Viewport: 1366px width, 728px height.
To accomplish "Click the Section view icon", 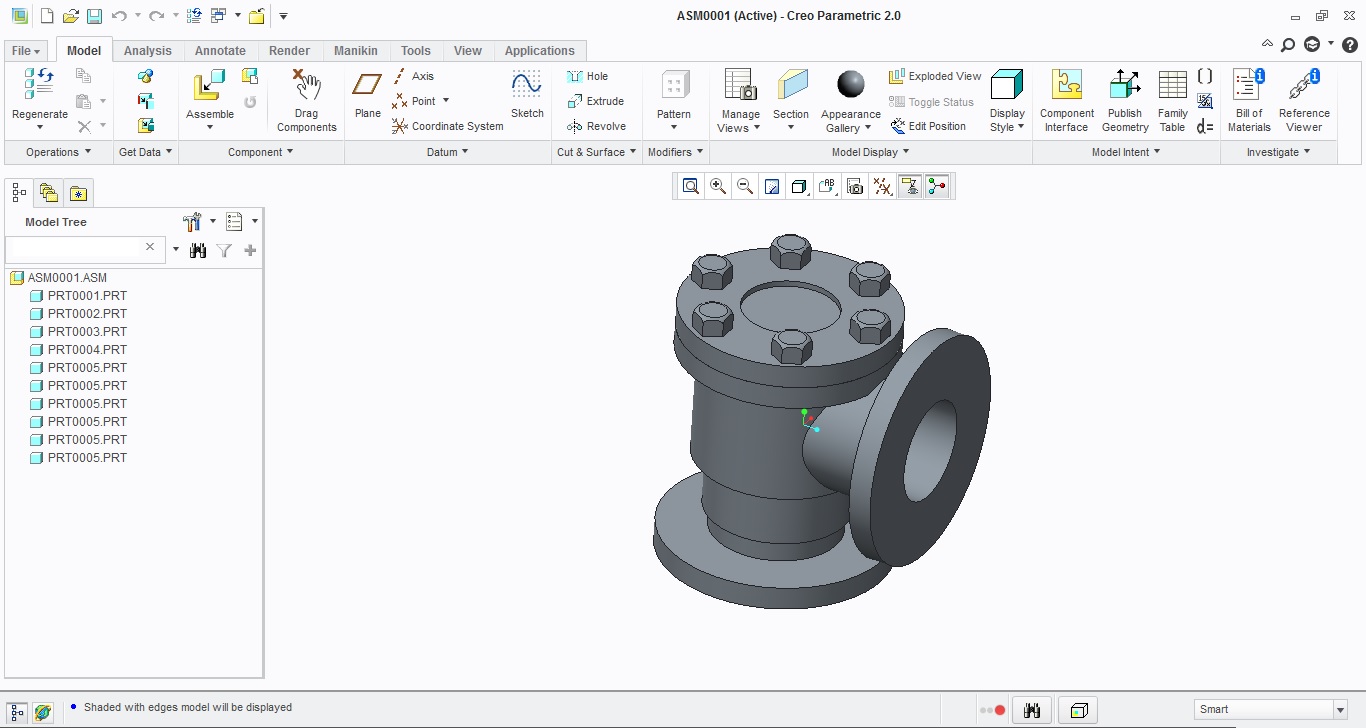I will coord(791,96).
